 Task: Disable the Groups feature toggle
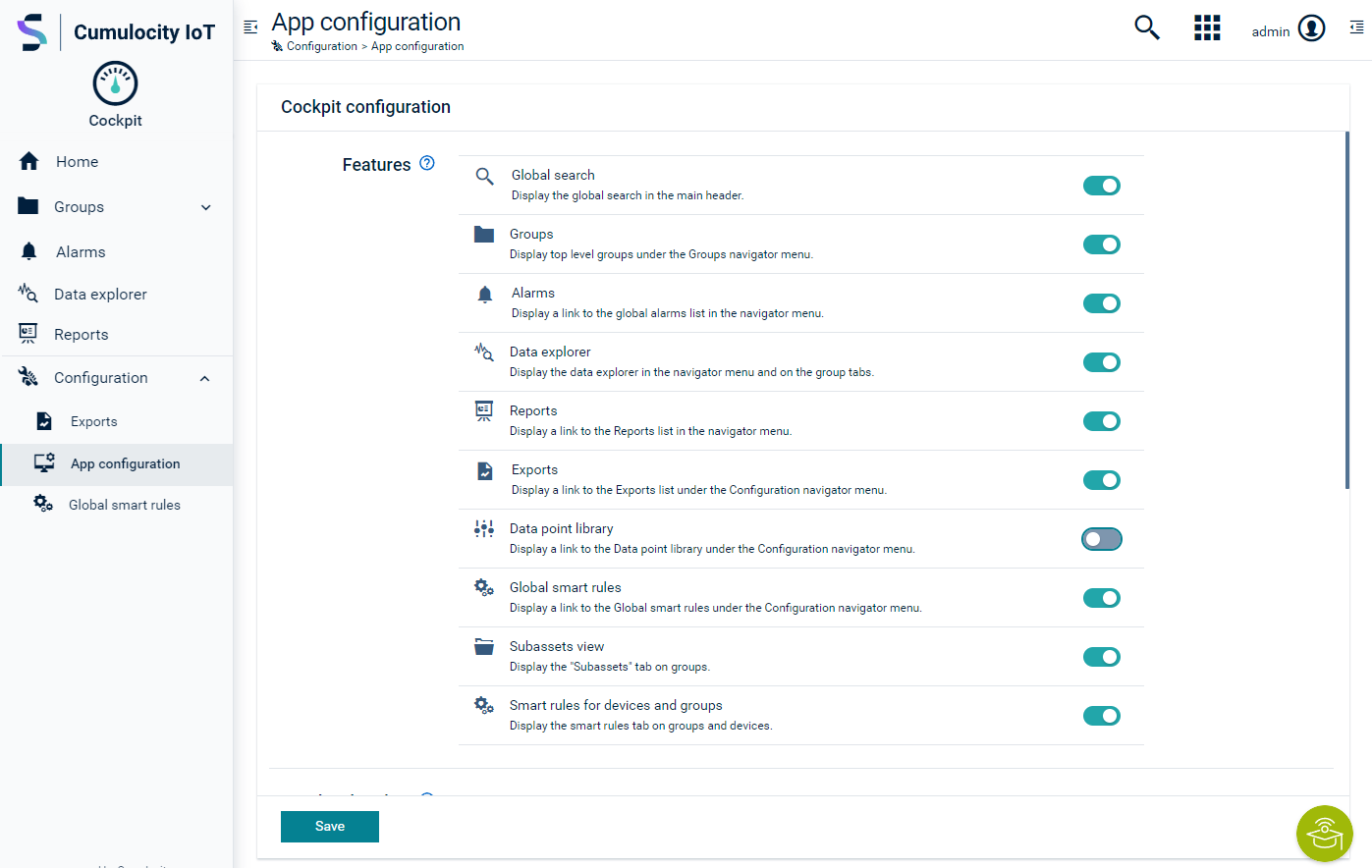tap(1102, 244)
